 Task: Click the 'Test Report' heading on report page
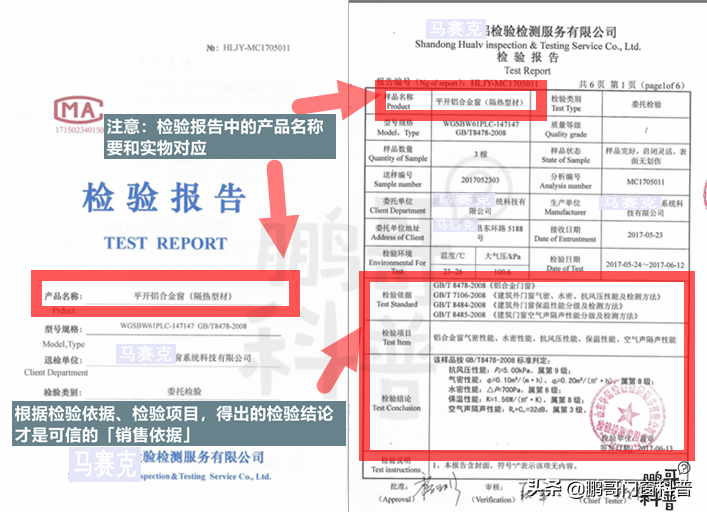tap(528, 70)
